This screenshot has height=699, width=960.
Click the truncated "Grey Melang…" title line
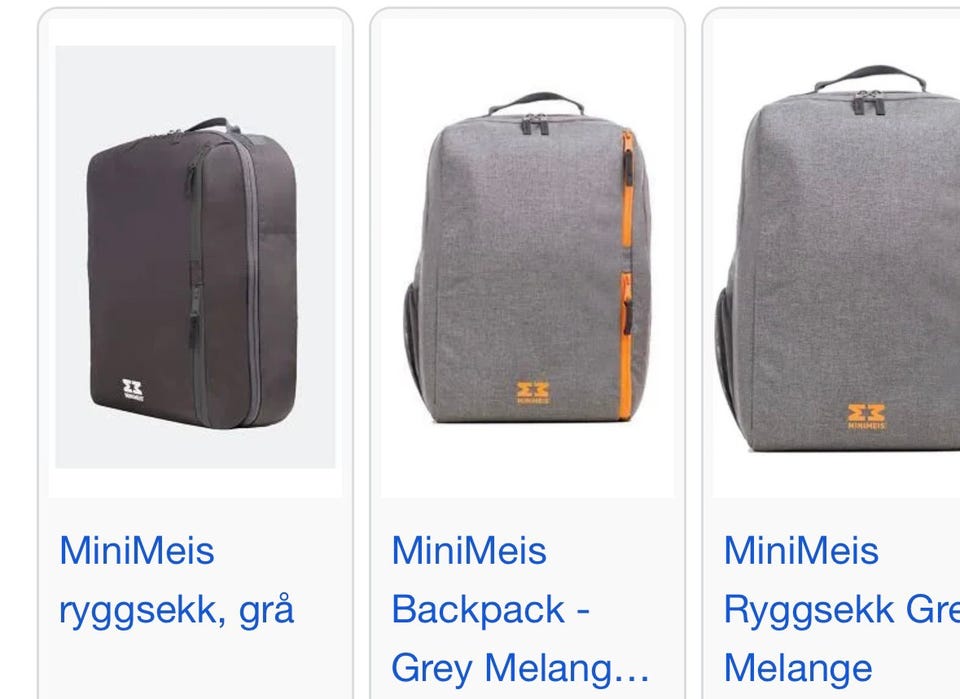(520, 668)
